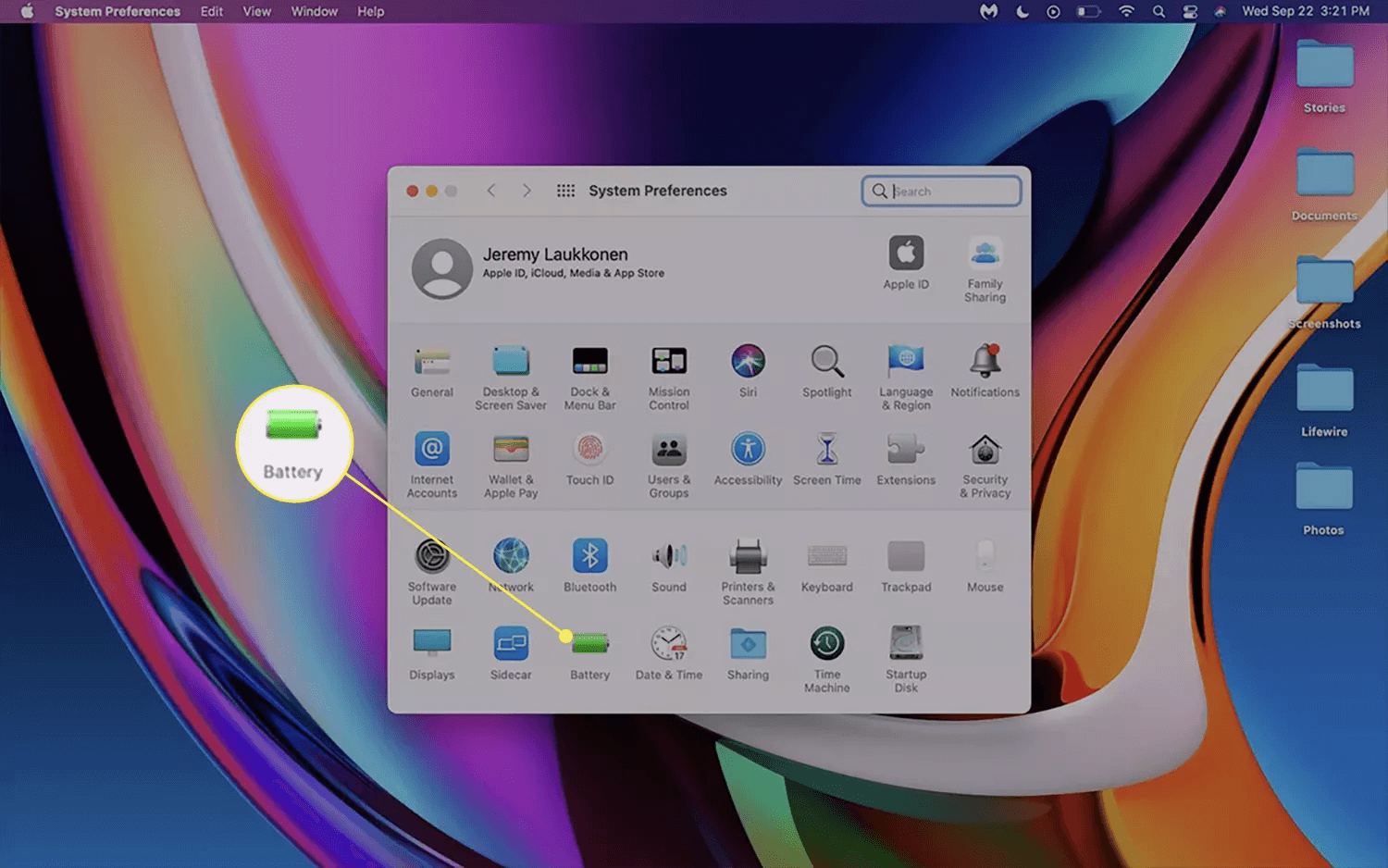
Task: Click the Siri icon in menu bar
Action: click(1221, 11)
